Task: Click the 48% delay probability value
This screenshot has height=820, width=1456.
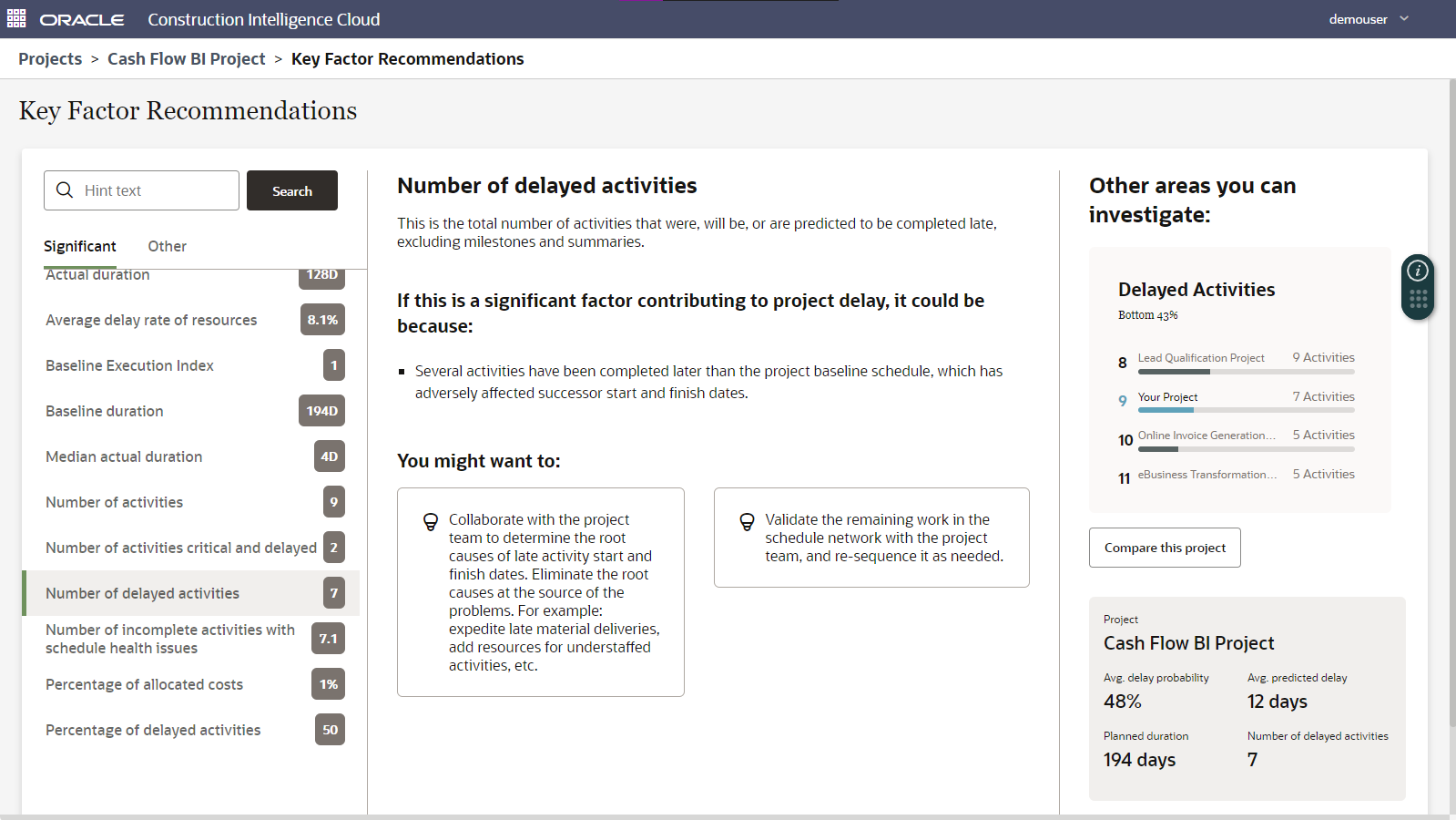Action: click(1123, 702)
